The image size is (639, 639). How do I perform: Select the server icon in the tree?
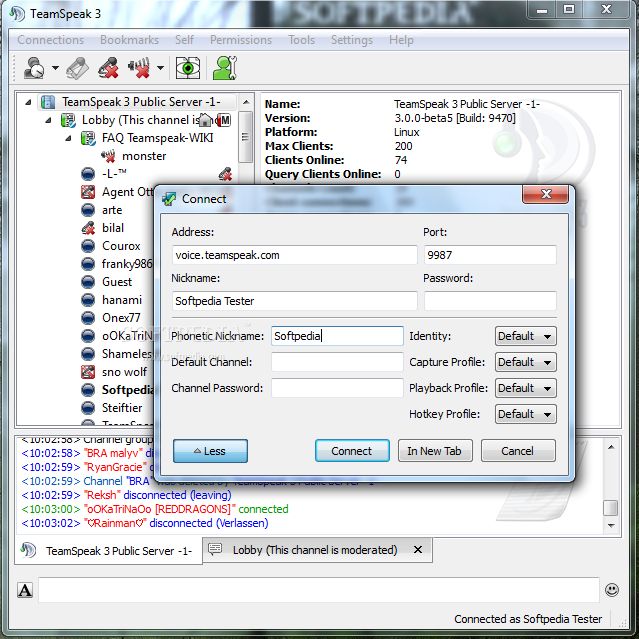click(48, 102)
